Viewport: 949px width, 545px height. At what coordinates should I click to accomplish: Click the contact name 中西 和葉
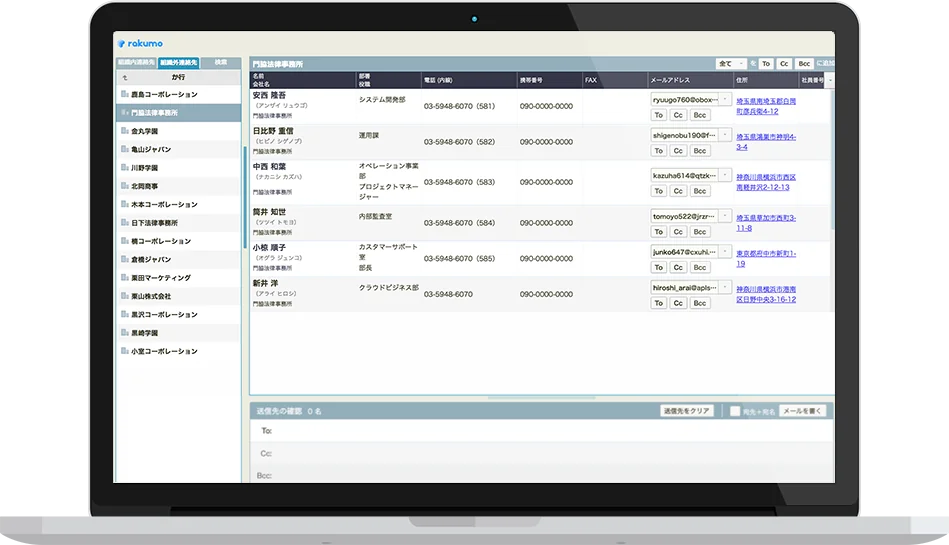tap(269, 167)
